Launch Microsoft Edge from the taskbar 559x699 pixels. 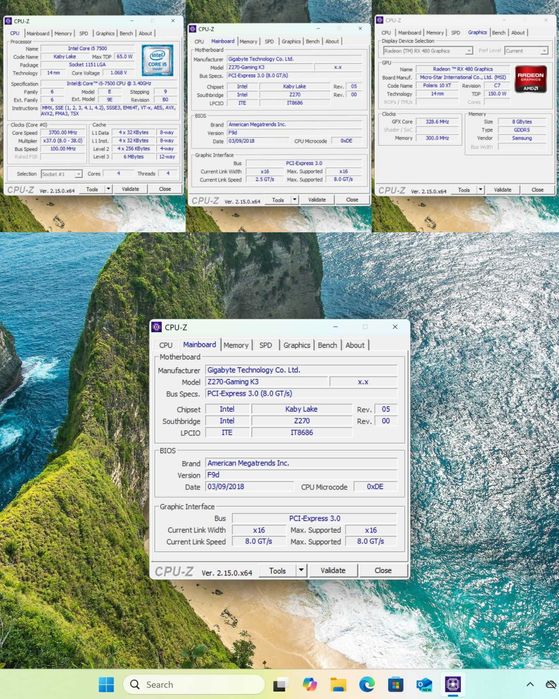367,684
